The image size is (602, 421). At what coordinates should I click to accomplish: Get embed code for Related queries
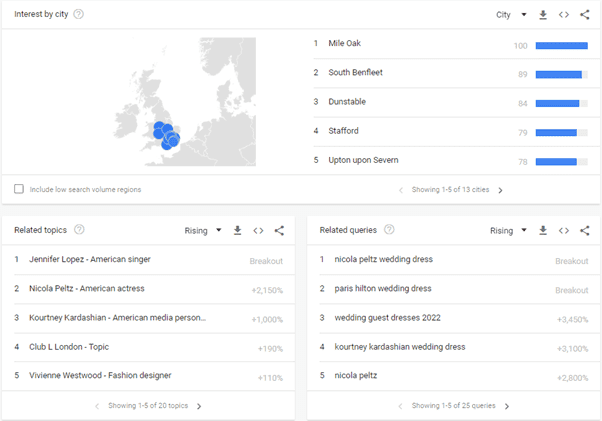coord(564,230)
